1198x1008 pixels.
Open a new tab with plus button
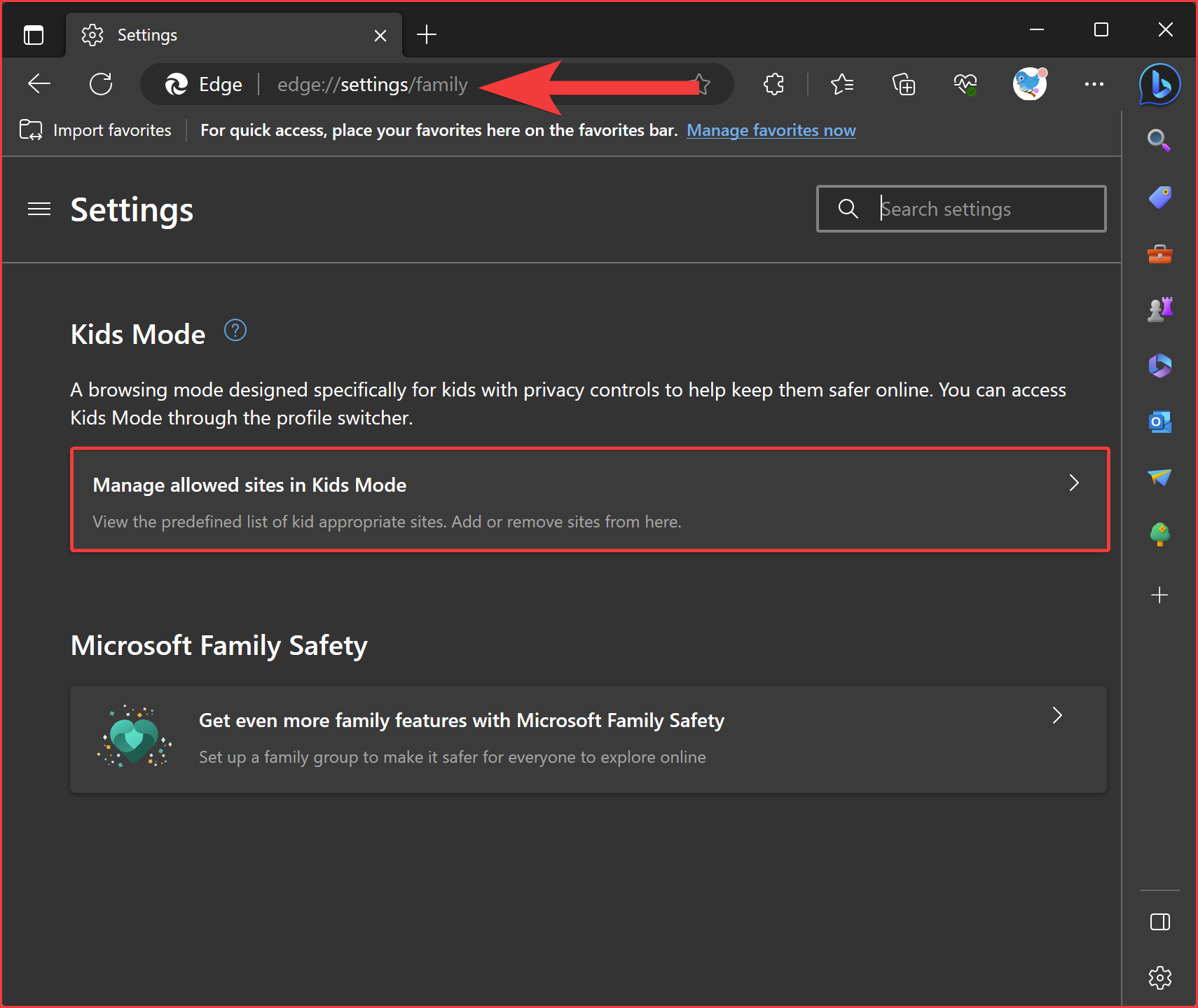pos(426,34)
